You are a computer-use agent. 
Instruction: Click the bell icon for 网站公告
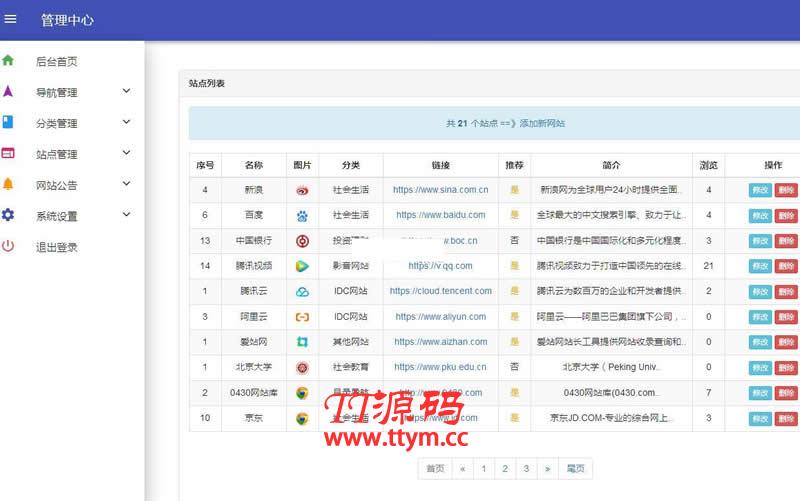point(8,184)
